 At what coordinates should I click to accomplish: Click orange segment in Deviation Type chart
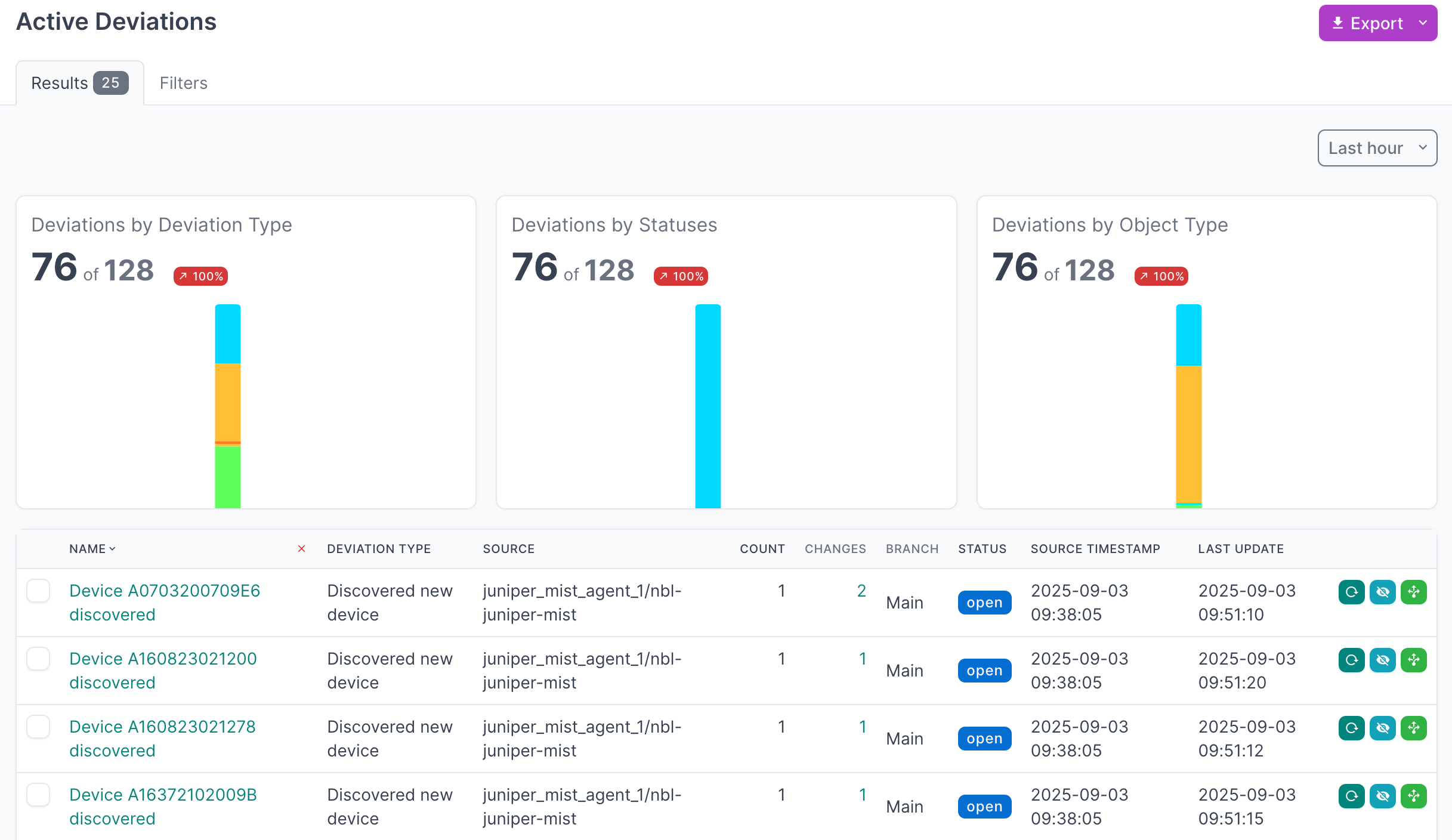click(227, 403)
